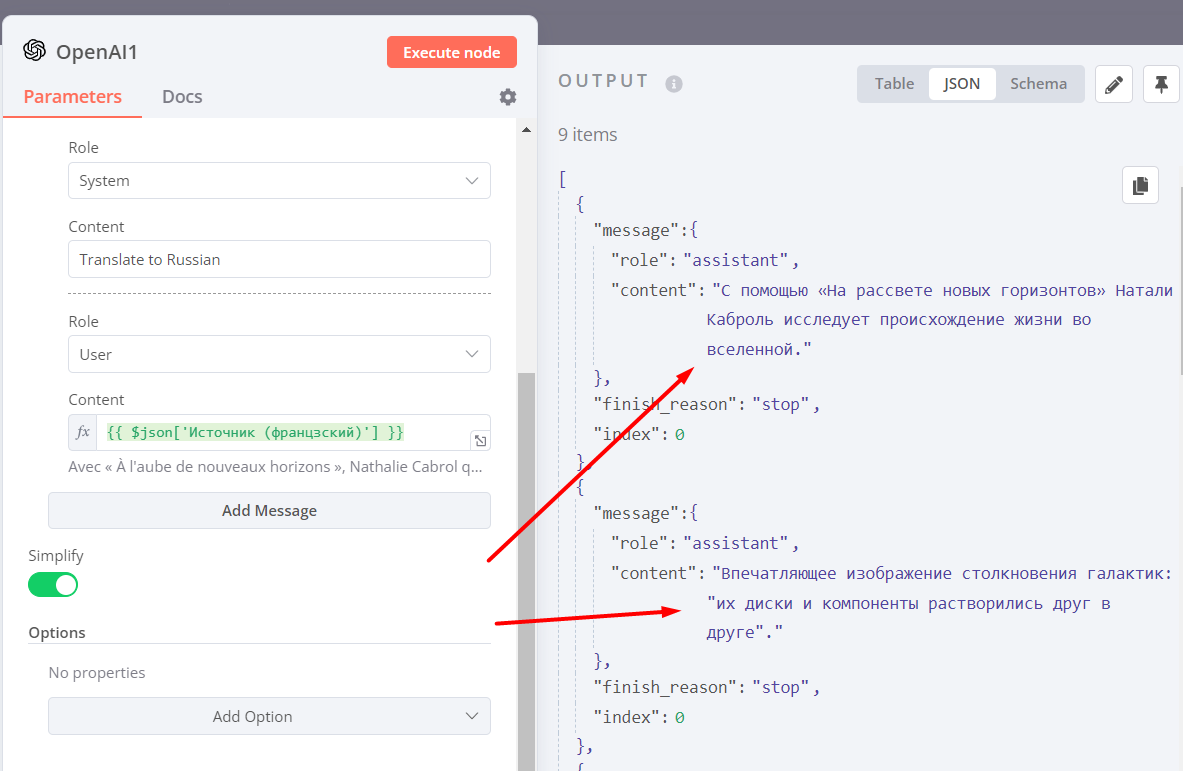
Task: Open the System role dropdown
Action: point(279,181)
